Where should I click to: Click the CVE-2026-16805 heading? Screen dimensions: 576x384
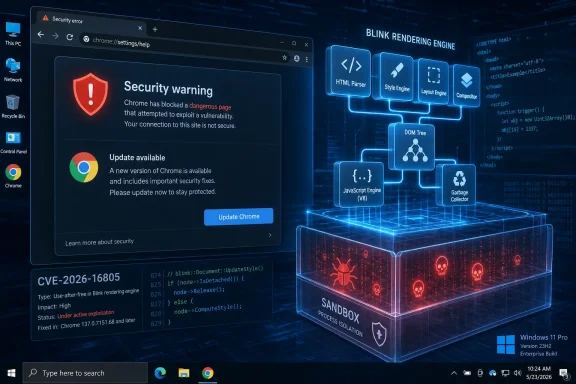79,279
